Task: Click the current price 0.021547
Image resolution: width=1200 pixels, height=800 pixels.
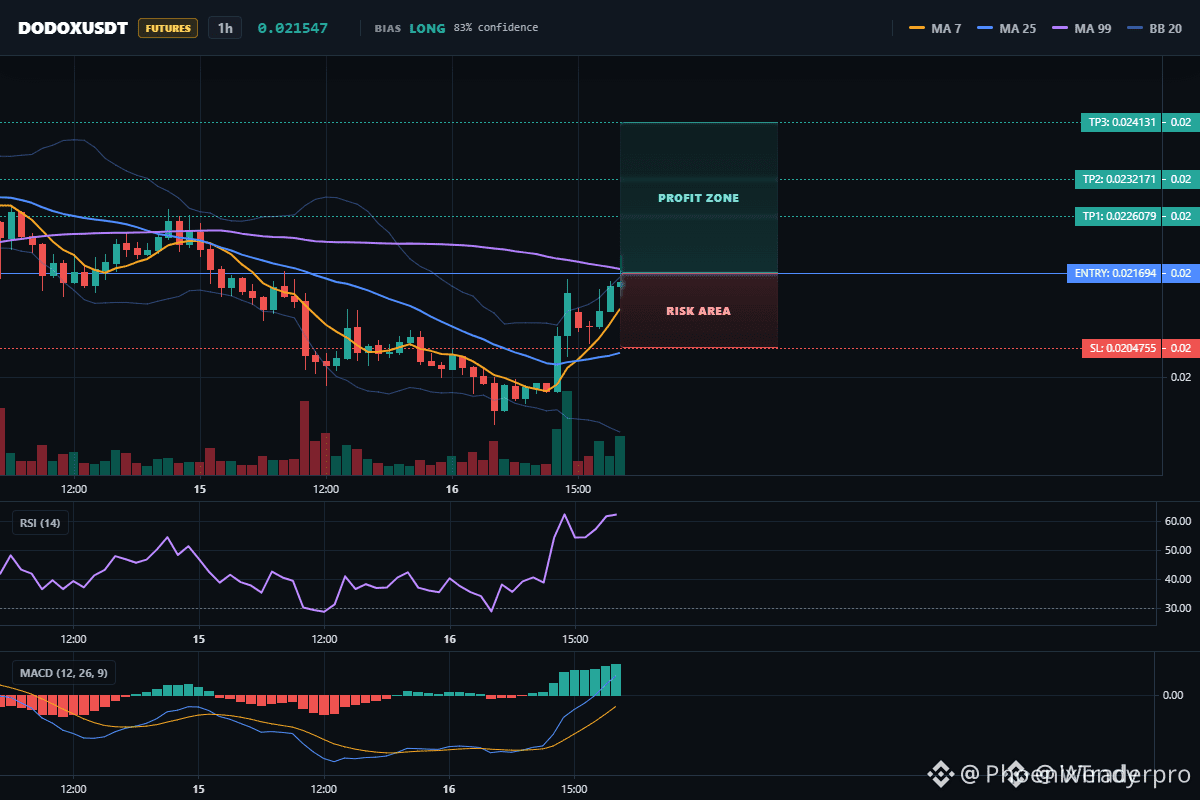Action: 293,28
